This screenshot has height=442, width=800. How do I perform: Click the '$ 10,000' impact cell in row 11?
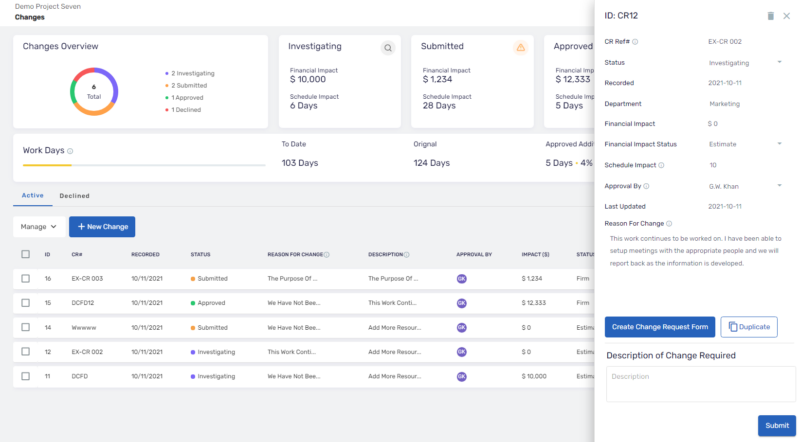[x=534, y=377]
